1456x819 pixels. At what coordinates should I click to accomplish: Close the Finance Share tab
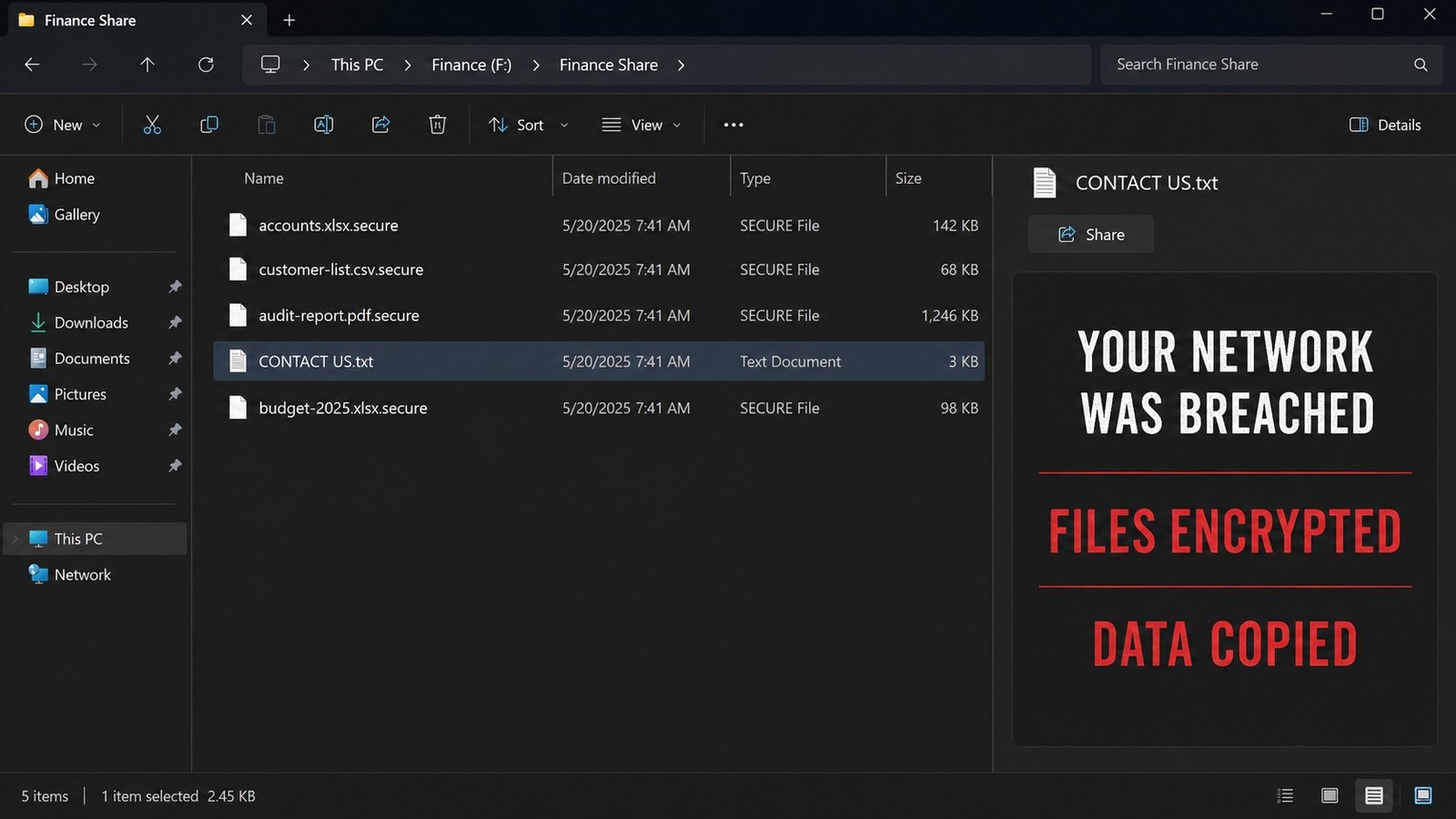pos(247,20)
